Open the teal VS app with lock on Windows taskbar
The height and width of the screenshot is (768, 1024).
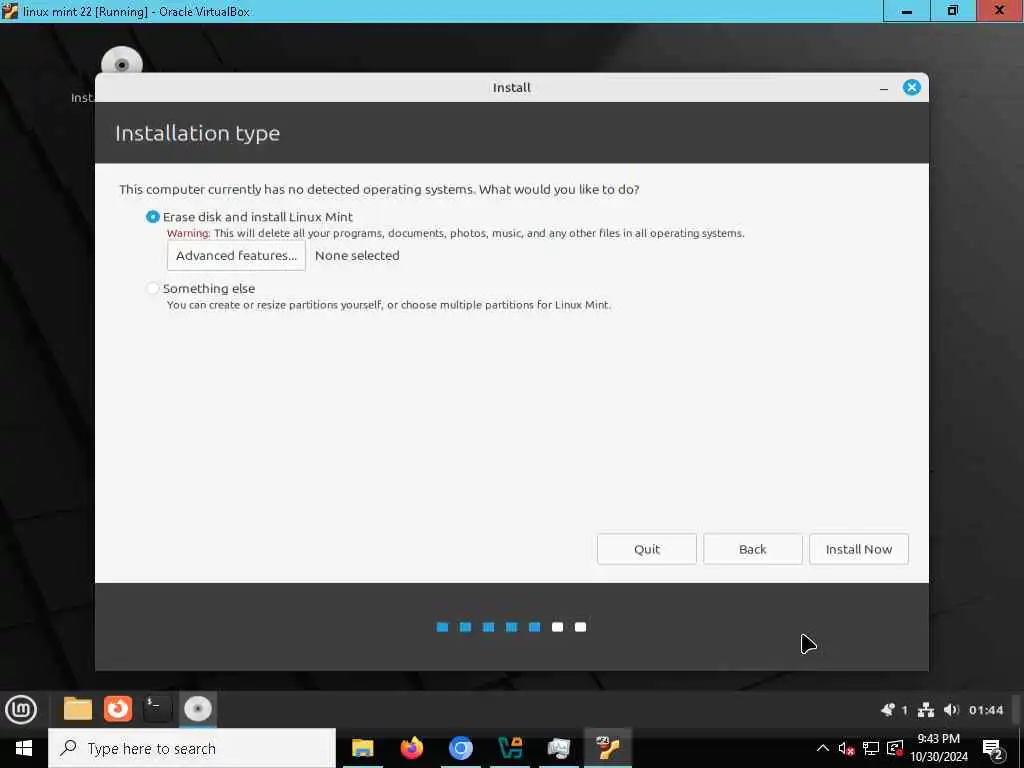(510, 748)
